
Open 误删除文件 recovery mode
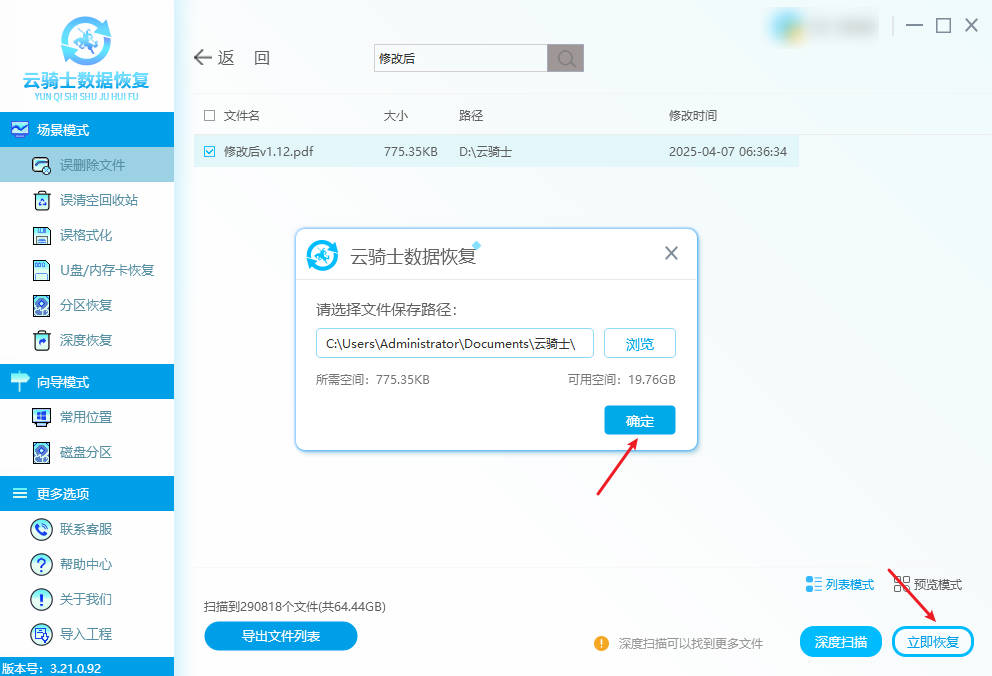point(92,165)
